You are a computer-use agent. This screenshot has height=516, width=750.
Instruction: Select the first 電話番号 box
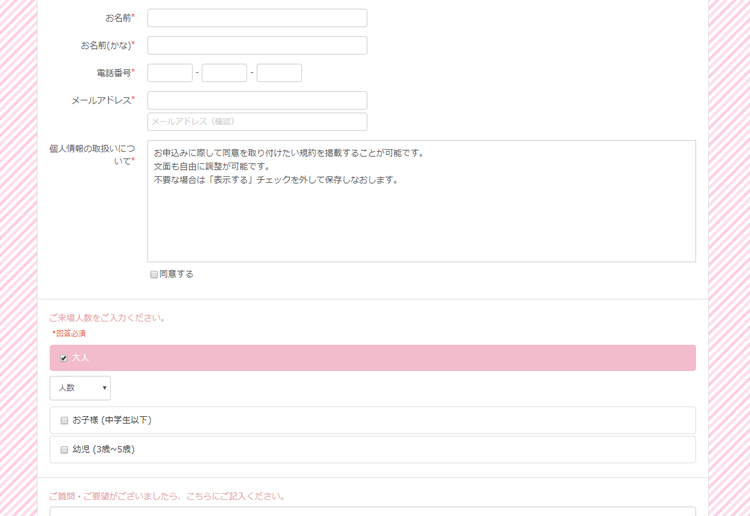coord(170,73)
